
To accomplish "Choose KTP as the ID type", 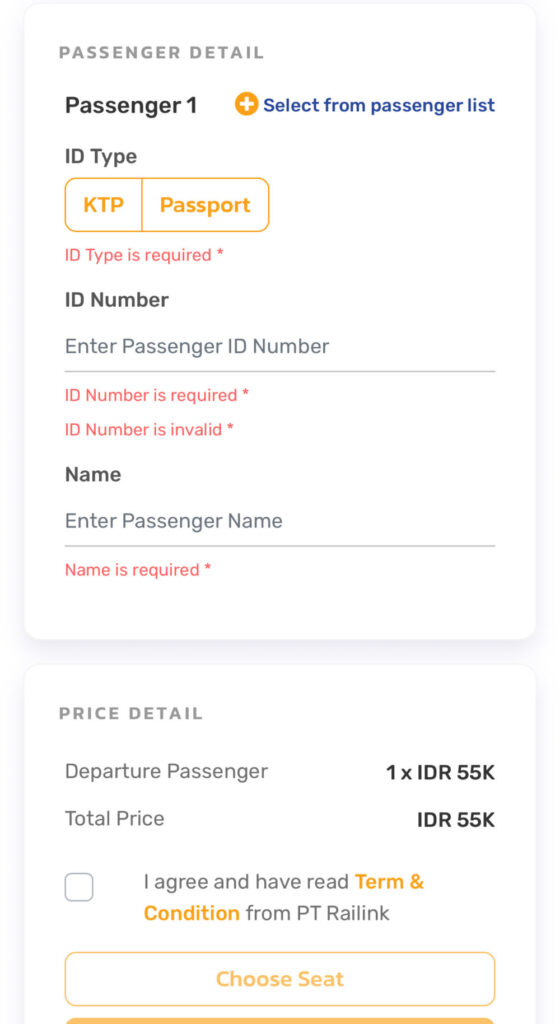I will click(x=103, y=205).
